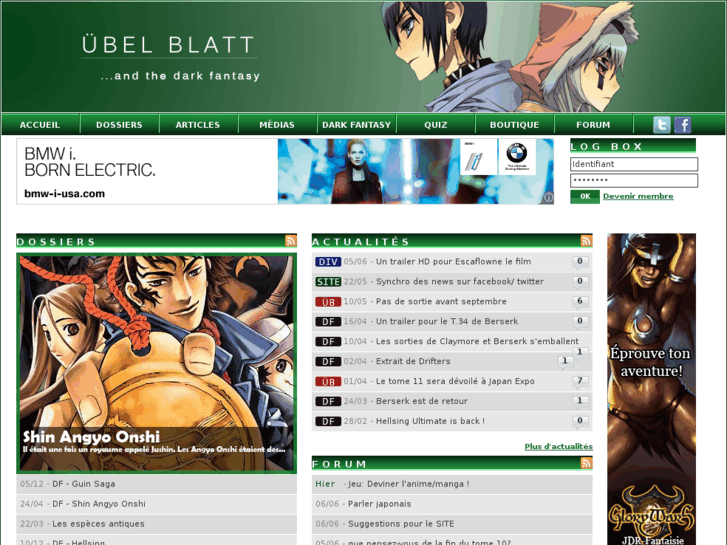
Task: Read Le tome 11 sera dévoilé à Japan Expo
Action: [455, 381]
